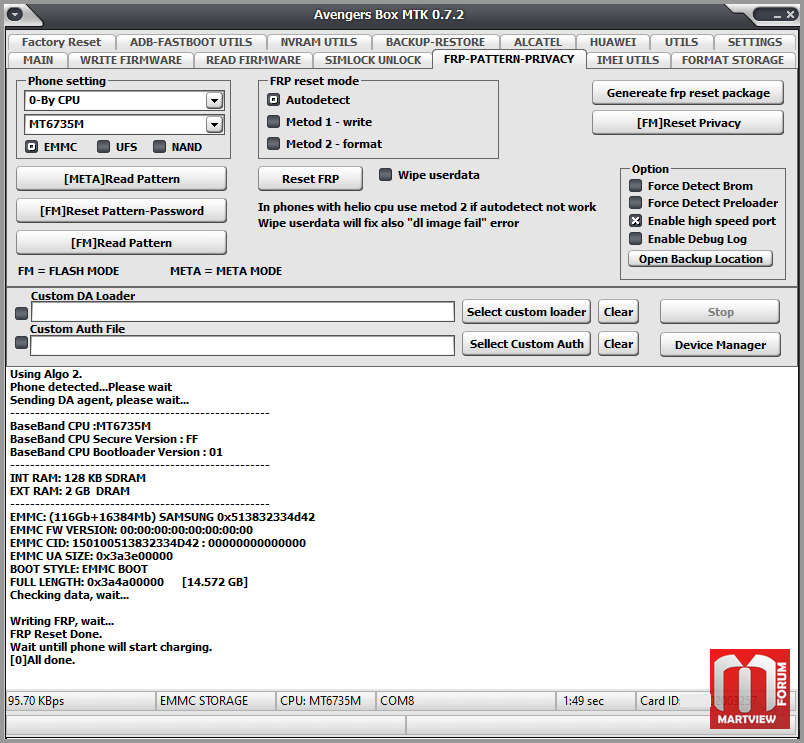
Task: Open HUAWEI tab
Action: point(613,42)
